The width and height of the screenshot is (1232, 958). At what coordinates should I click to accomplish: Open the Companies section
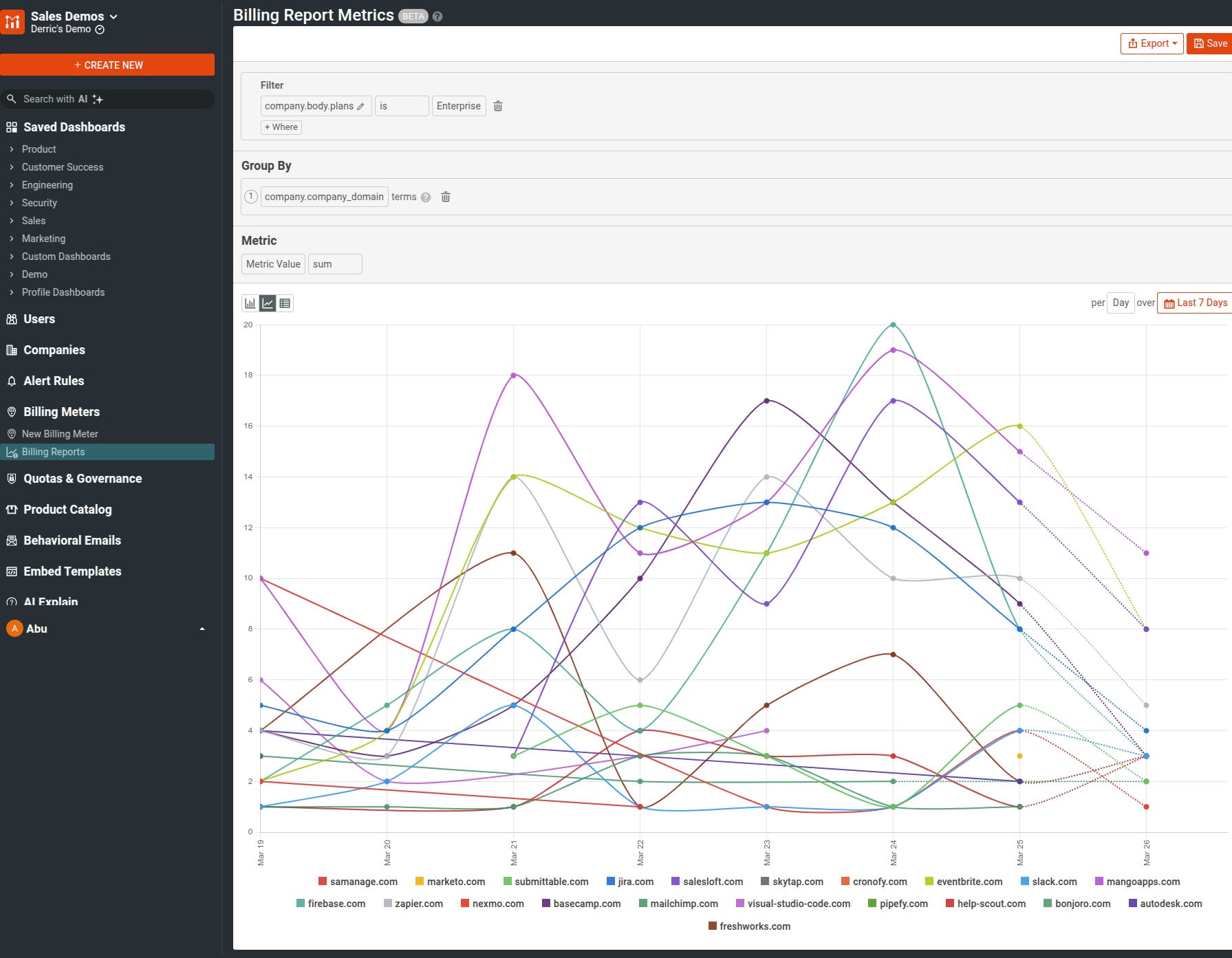coord(54,349)
